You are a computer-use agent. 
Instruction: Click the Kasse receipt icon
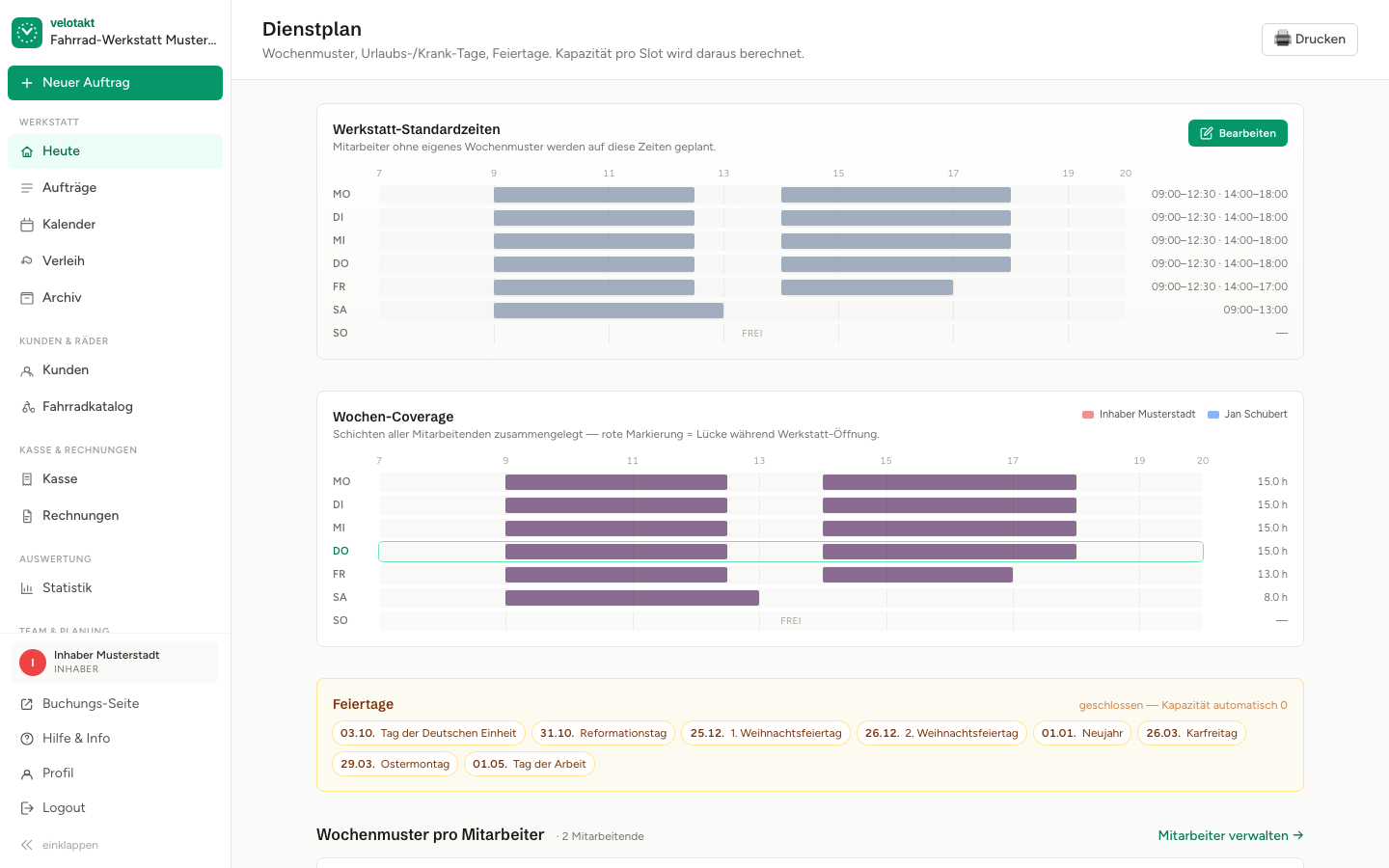coord(27,479)
